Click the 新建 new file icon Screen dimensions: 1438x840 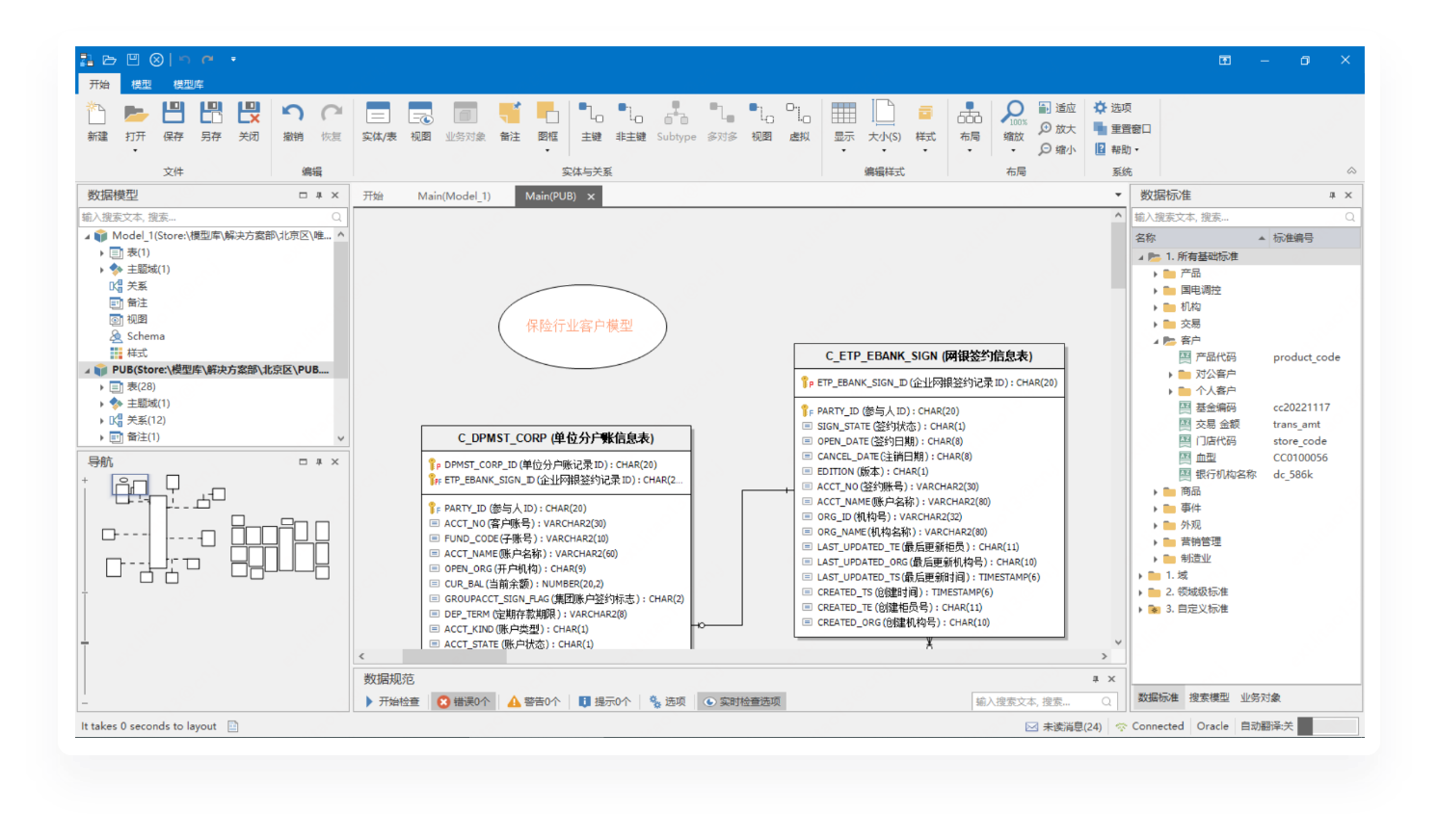97,114
